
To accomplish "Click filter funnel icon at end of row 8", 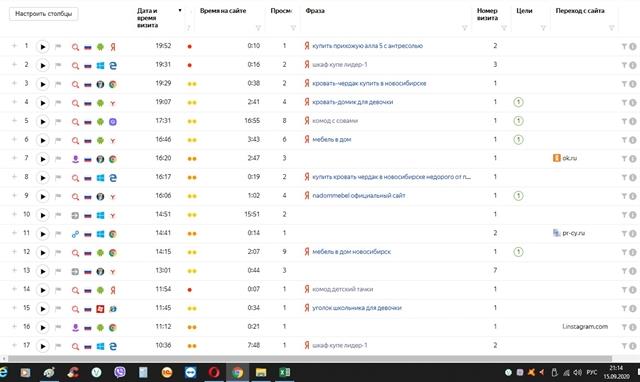I will pyautogui.click(x=624, y=178).
